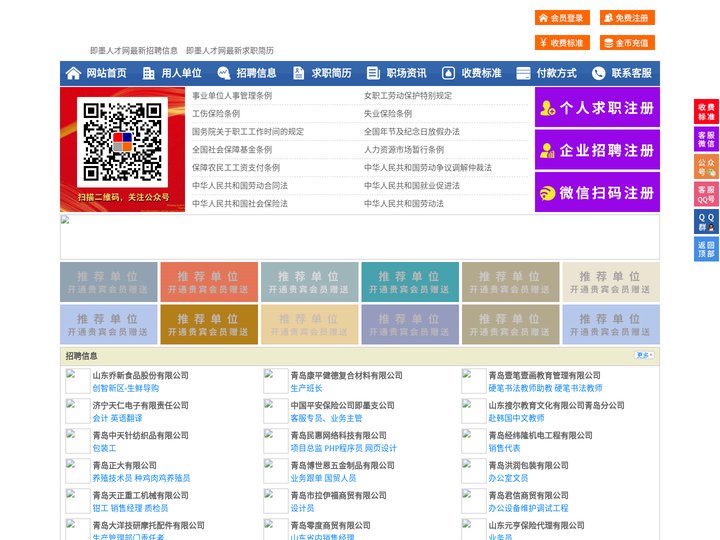Open 中华人民共和国劳动法 link
Screen dimensions: 720x540
(404, 203)
